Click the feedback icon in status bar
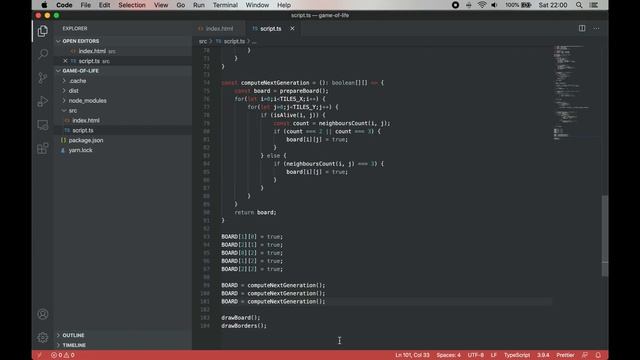The width and height of the screenshot is (640, 360). click(585, 355)
